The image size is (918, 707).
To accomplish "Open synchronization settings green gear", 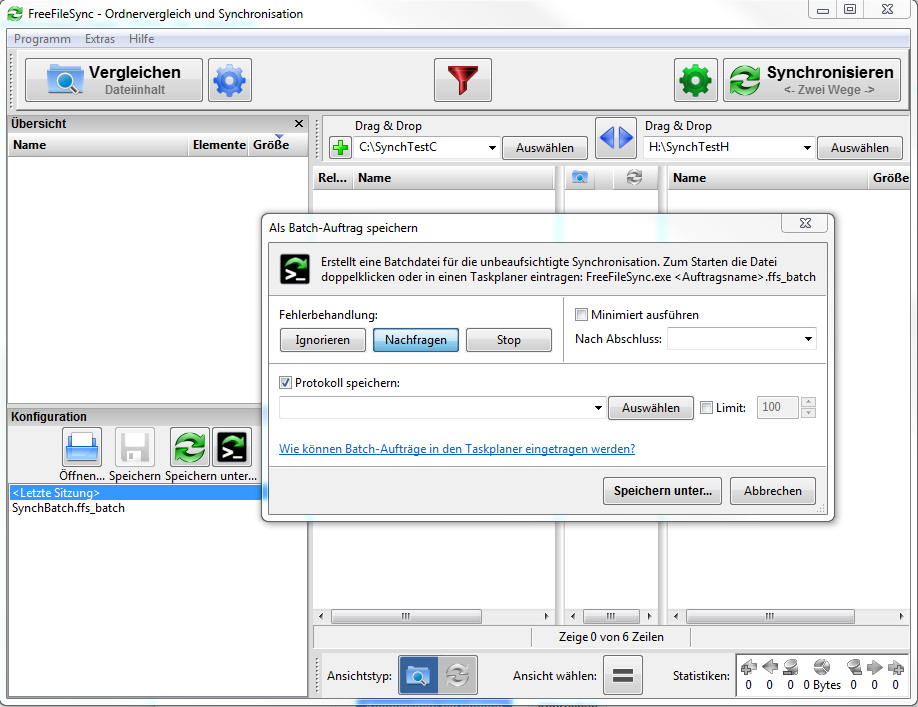I will point(696,80).
